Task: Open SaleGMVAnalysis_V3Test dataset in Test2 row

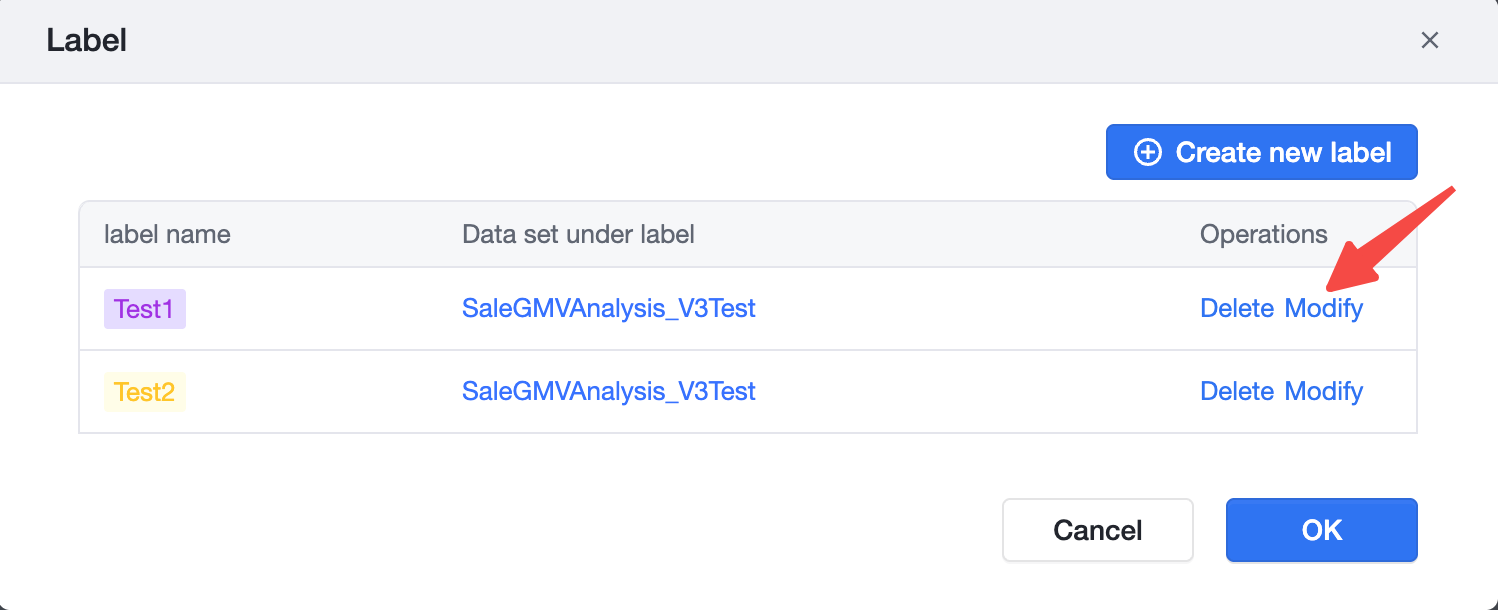Action: 609,391
